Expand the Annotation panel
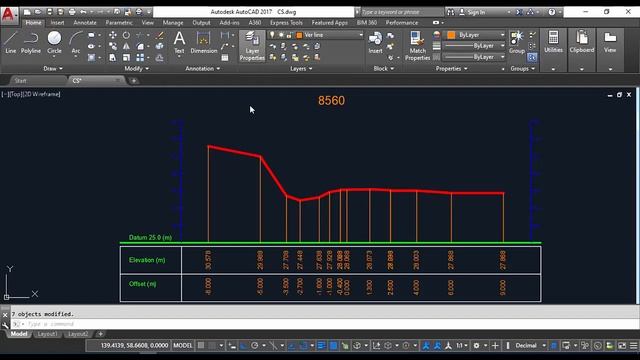Viewport: 640px width, 360px height. (x=202, y=69)
